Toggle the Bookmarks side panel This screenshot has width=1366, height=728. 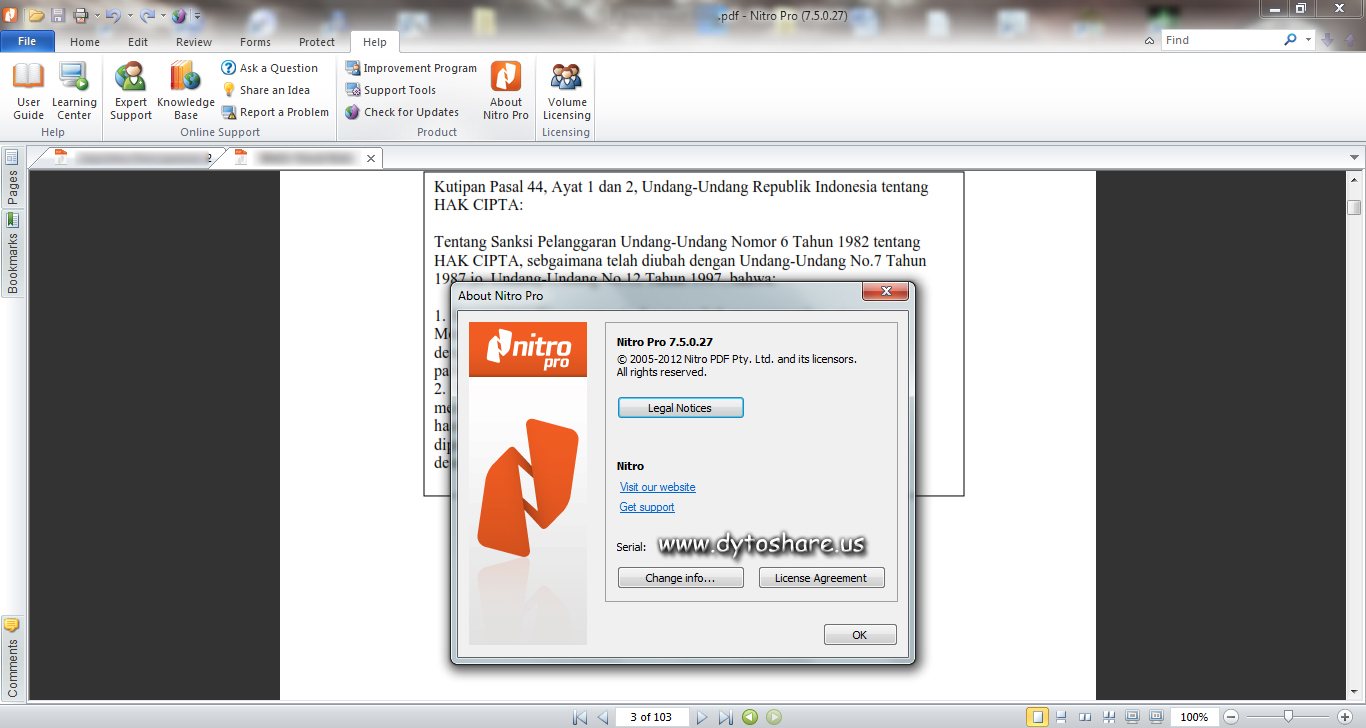pyautogui.click(x=12, y=253)
